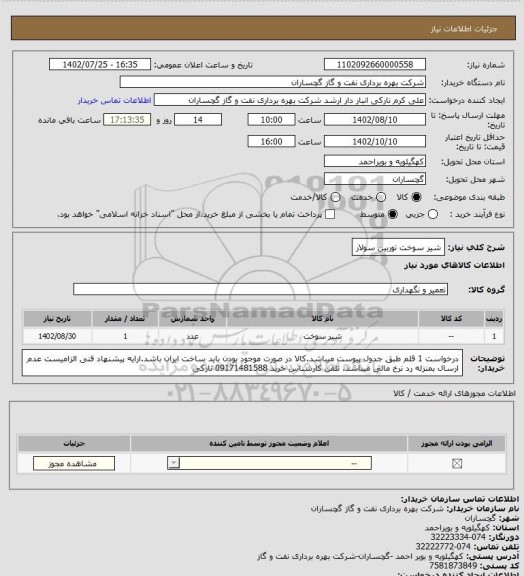Click the اطلاعات تماس سازمان خریدار heading

(460, 499)
